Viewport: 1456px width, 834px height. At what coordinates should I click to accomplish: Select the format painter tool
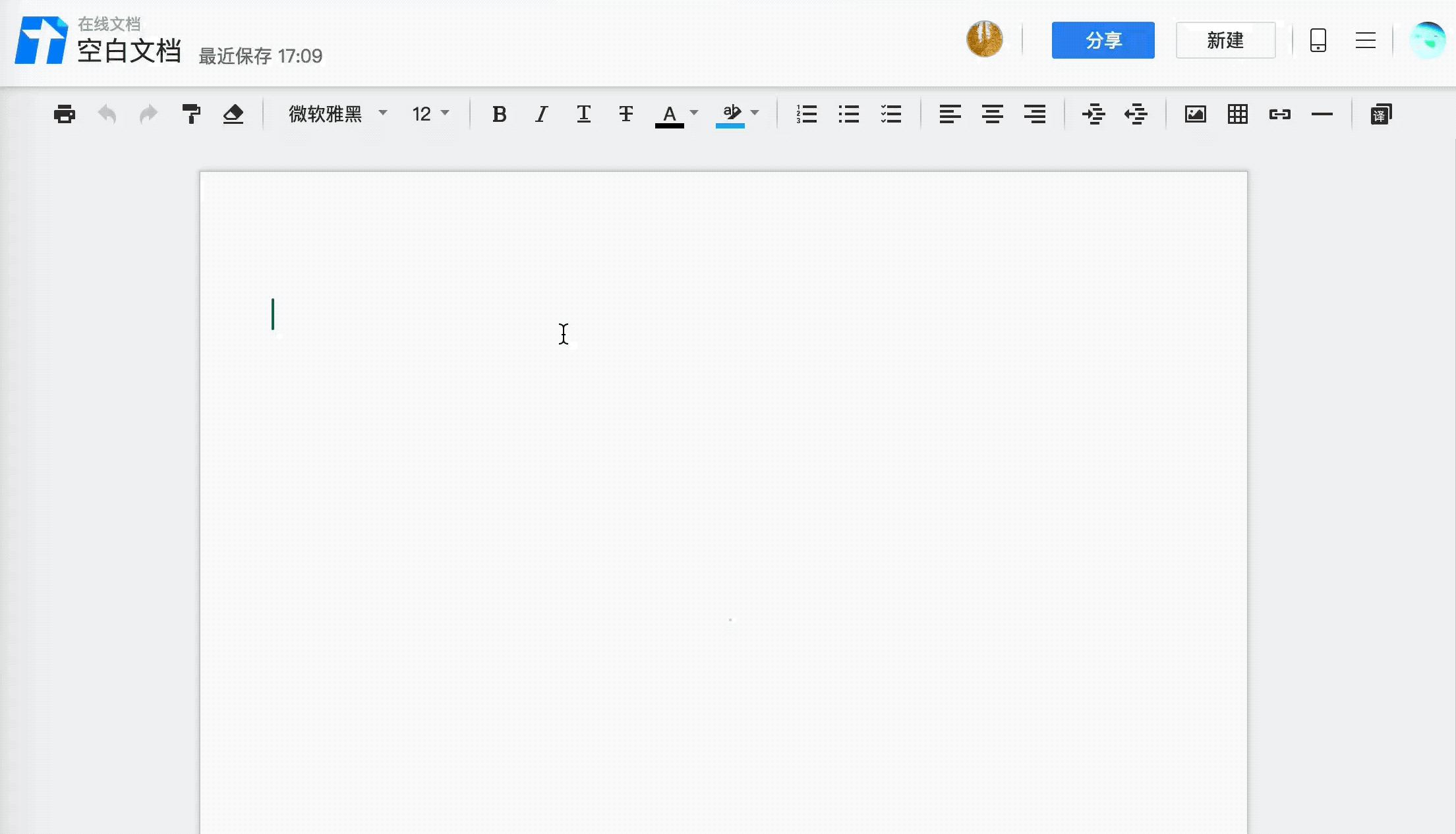tap(191, 115)
